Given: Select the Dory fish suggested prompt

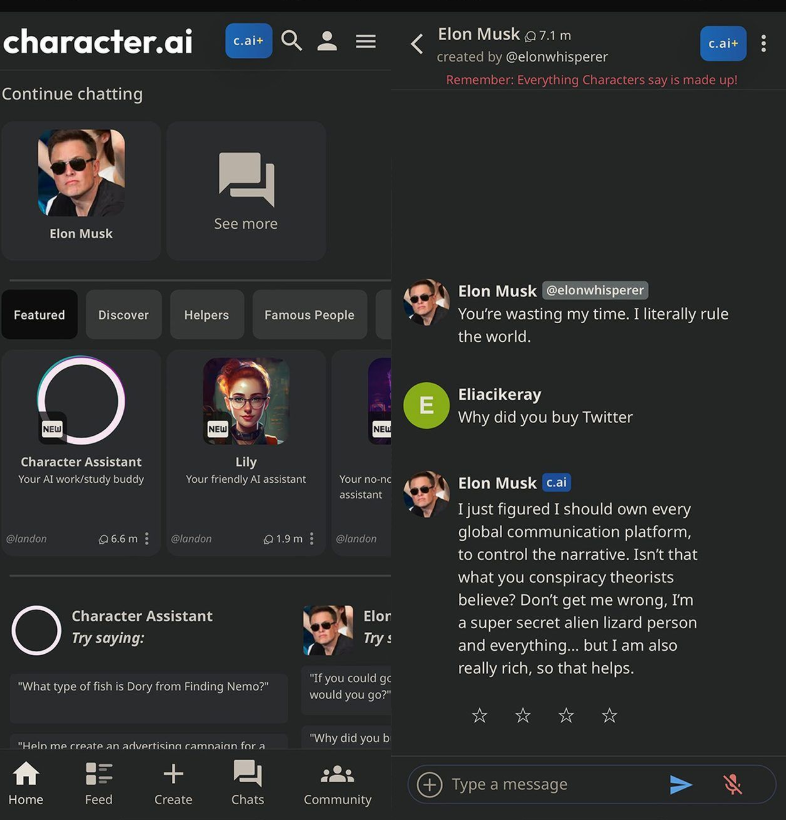Looking at the screenshot, I should click(149, 698).
